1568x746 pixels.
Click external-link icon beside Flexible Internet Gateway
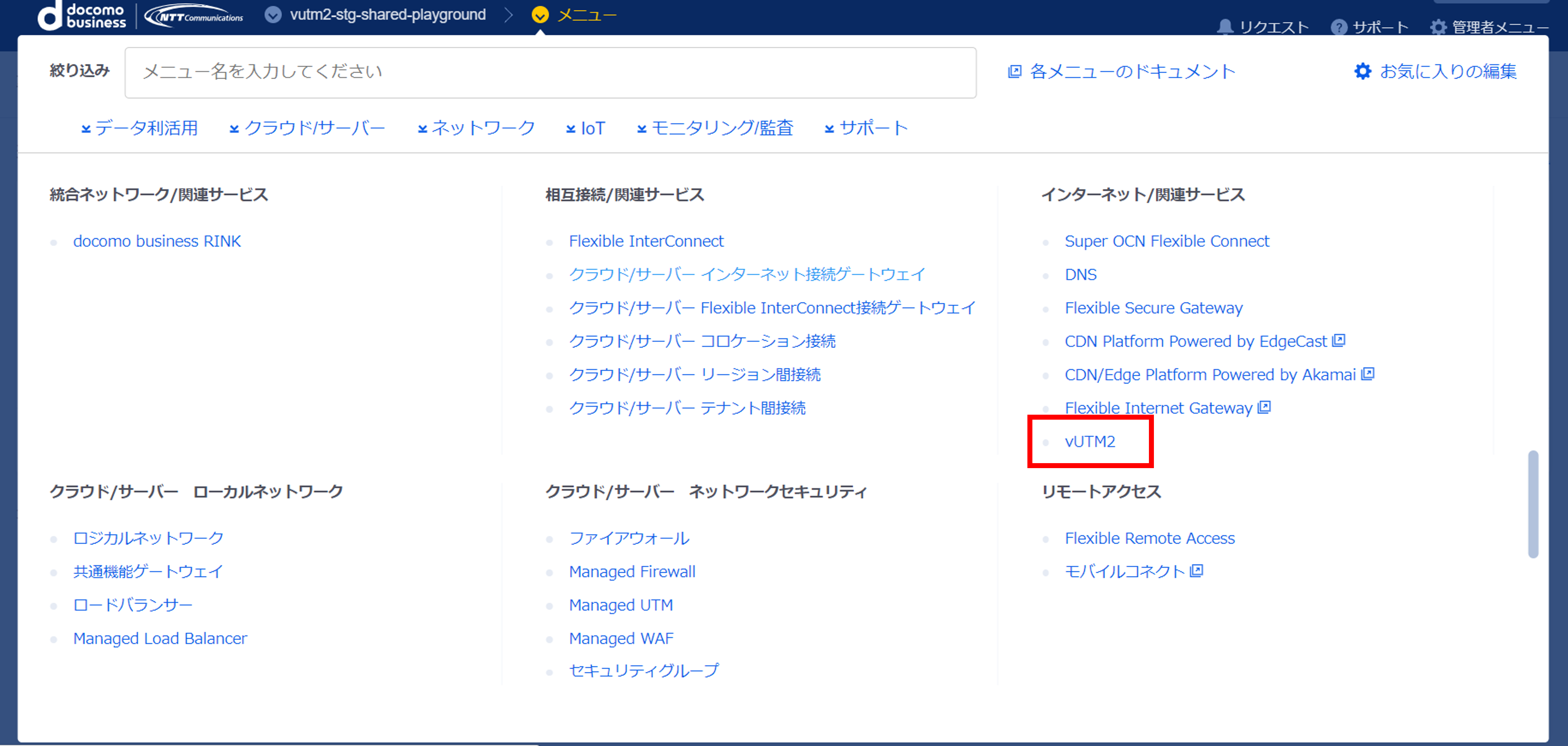pyautogui.click(x=1264, y=407)
